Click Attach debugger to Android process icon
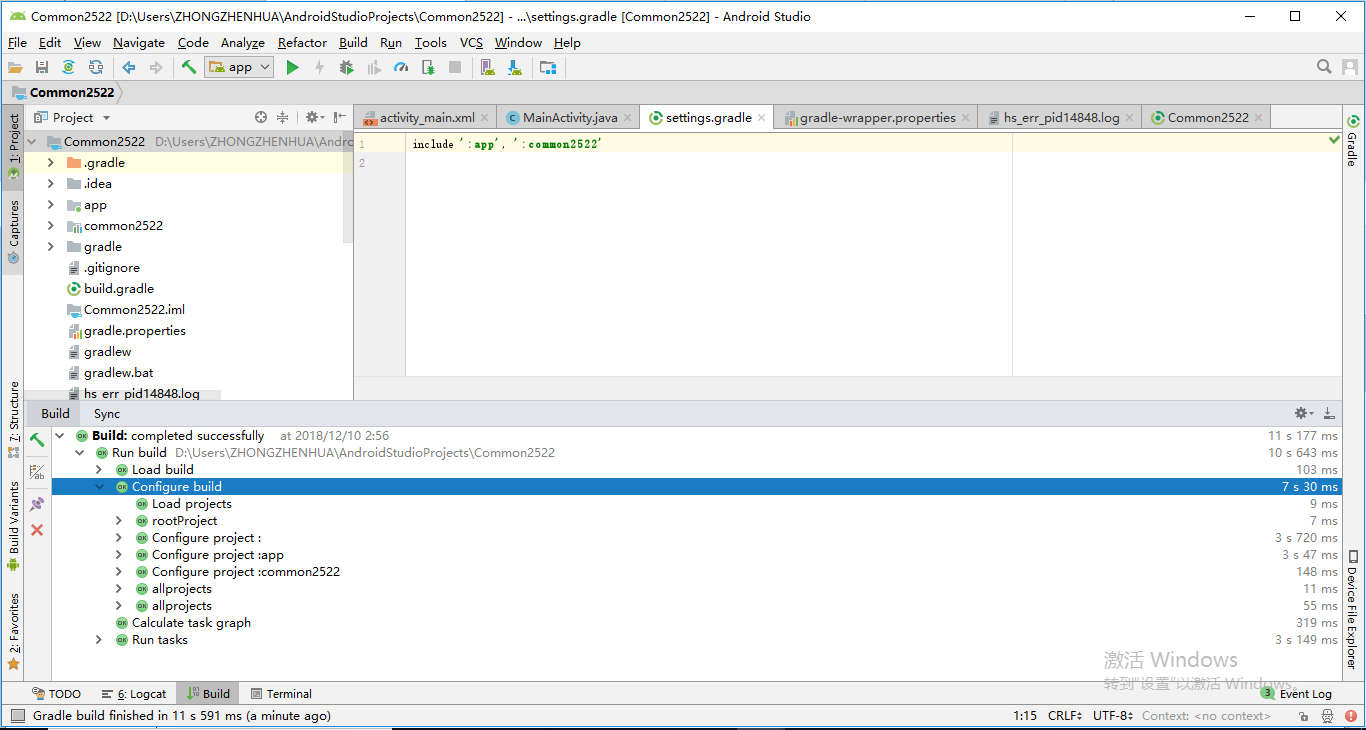This screenshot has width=1366, height=730. (x=428, y=67)
